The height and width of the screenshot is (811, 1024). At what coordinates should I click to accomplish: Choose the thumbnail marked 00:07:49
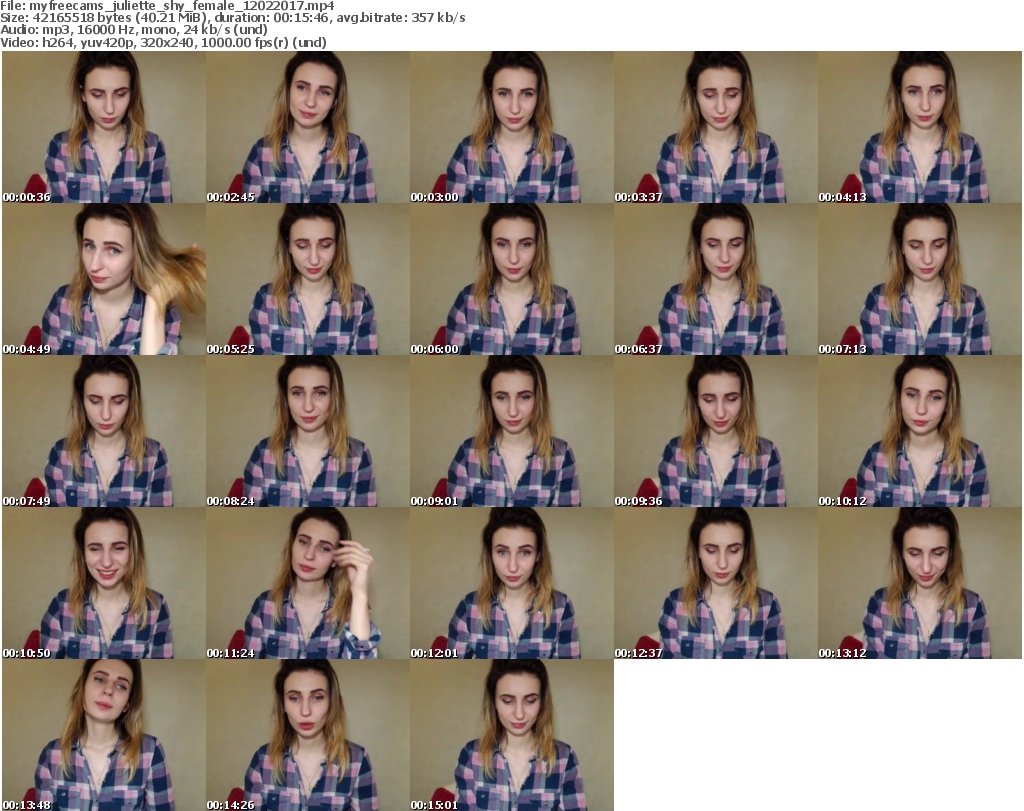(104, 431)
